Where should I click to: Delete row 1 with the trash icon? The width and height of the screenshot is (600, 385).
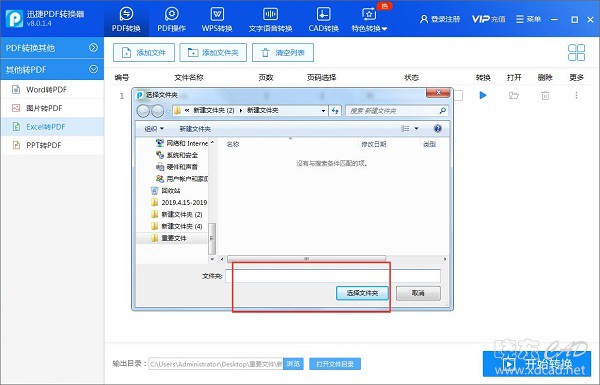coord(545,95)
